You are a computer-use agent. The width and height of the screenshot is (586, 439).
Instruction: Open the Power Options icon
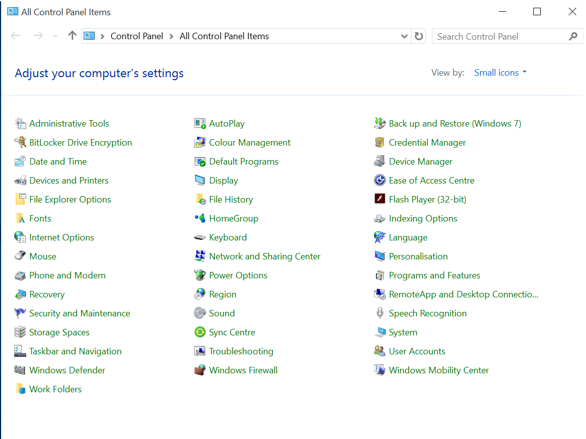[x=200, y=275]
